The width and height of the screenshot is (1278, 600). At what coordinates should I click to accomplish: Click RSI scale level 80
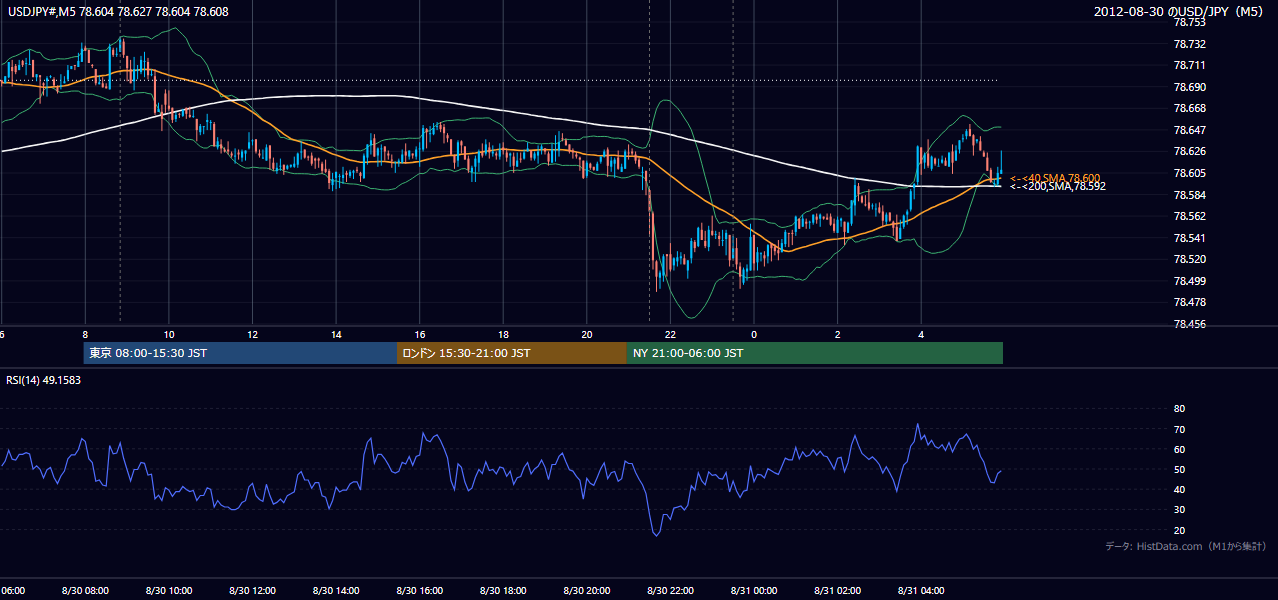click(x=1179, y=409)
